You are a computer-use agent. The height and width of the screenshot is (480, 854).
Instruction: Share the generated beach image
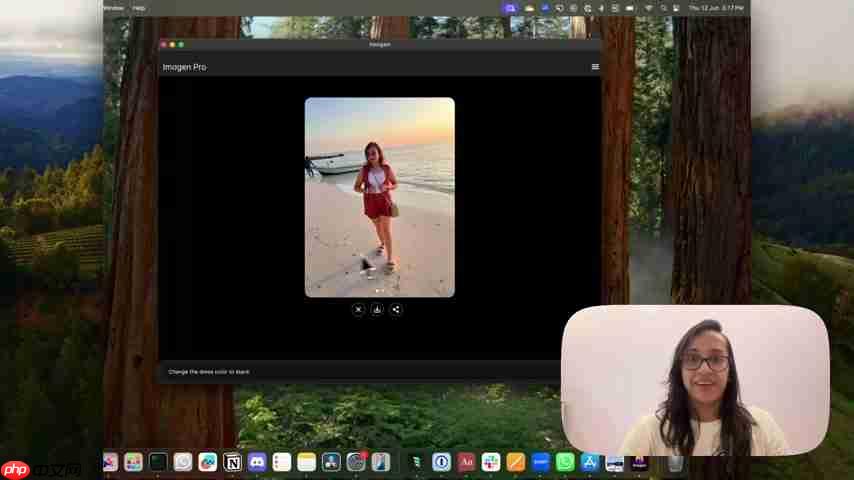[396, 309]
